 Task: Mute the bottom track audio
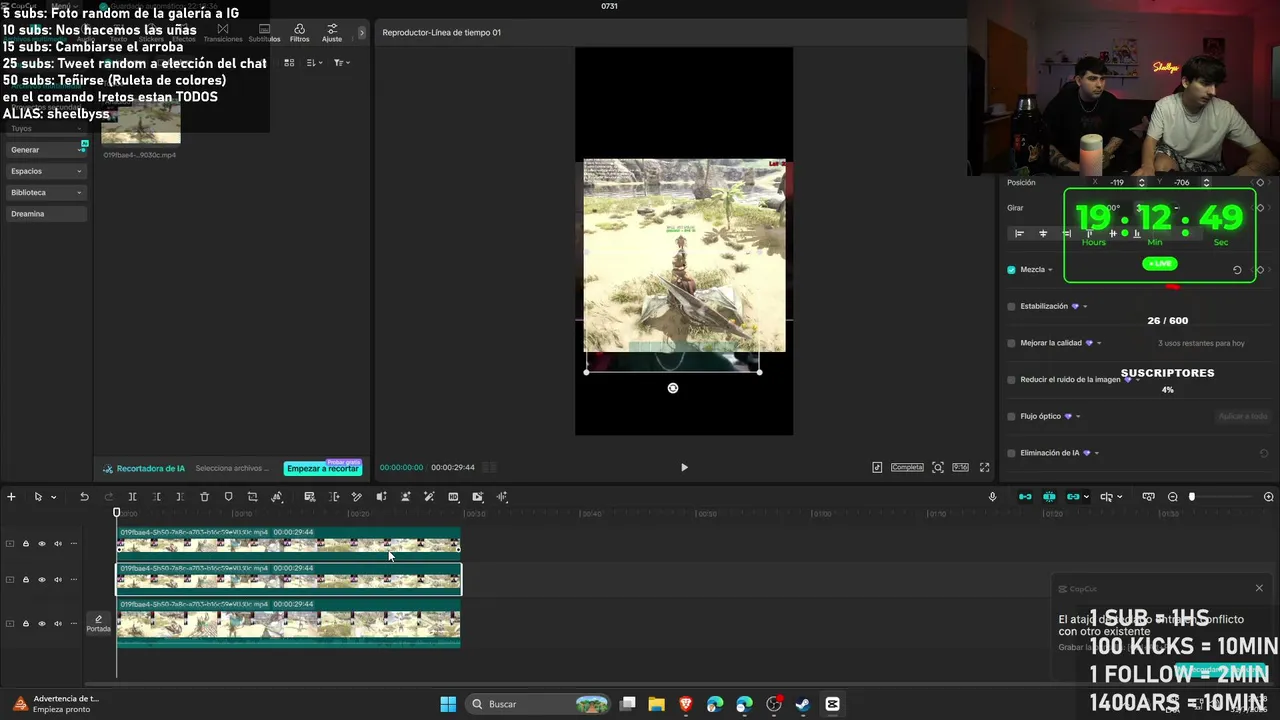point(58,624)
